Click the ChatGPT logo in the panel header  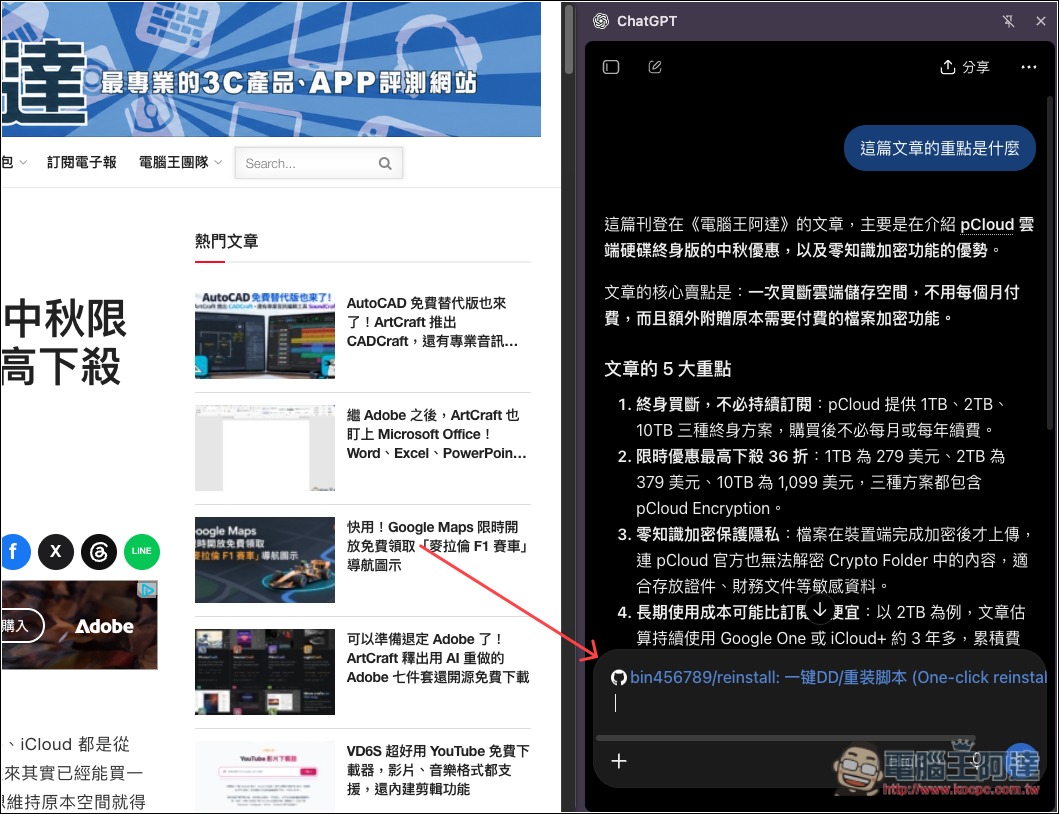click(600, 21)
